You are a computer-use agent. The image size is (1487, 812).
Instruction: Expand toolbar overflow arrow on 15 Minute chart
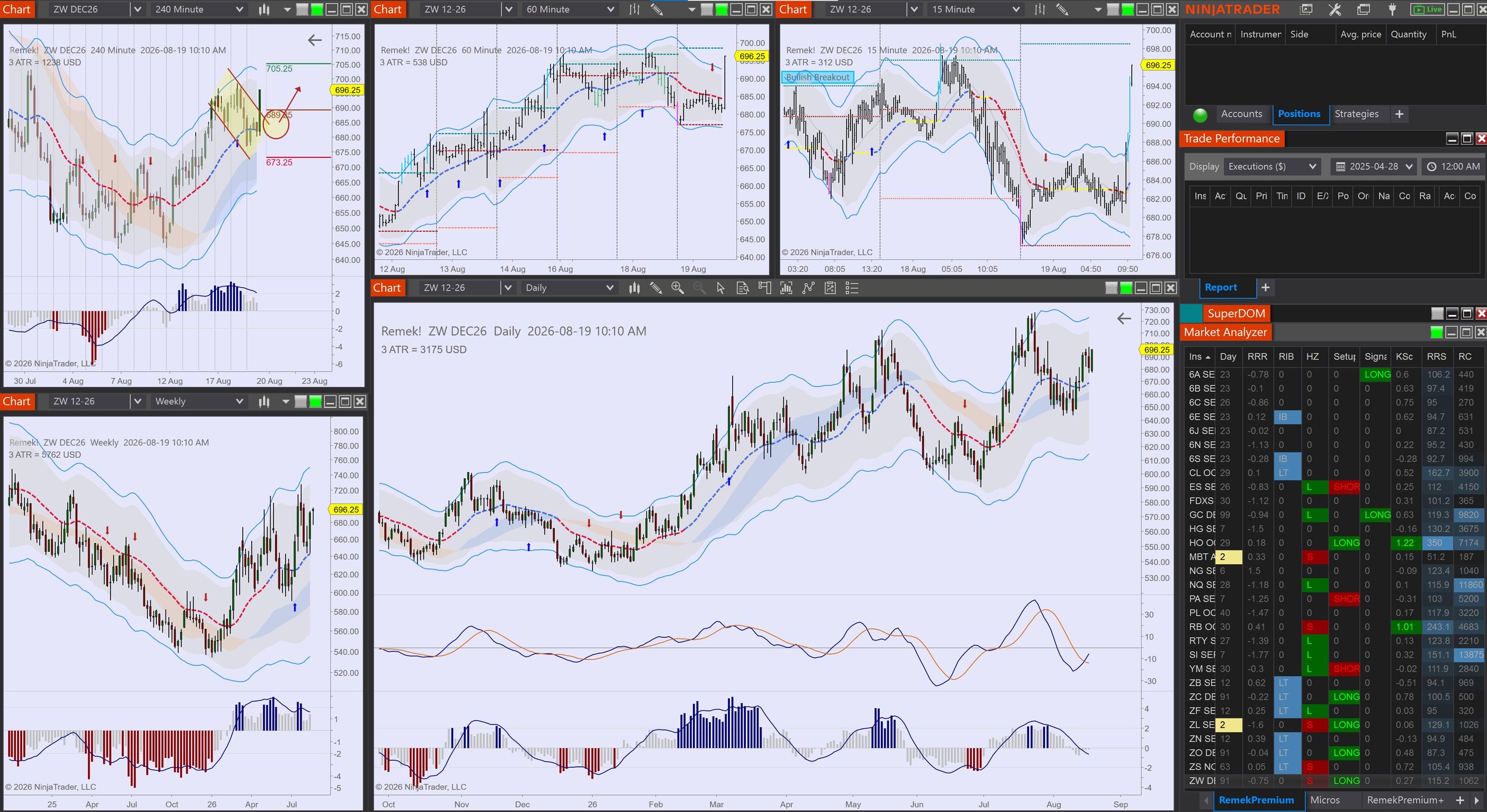tap(1097, 10)
